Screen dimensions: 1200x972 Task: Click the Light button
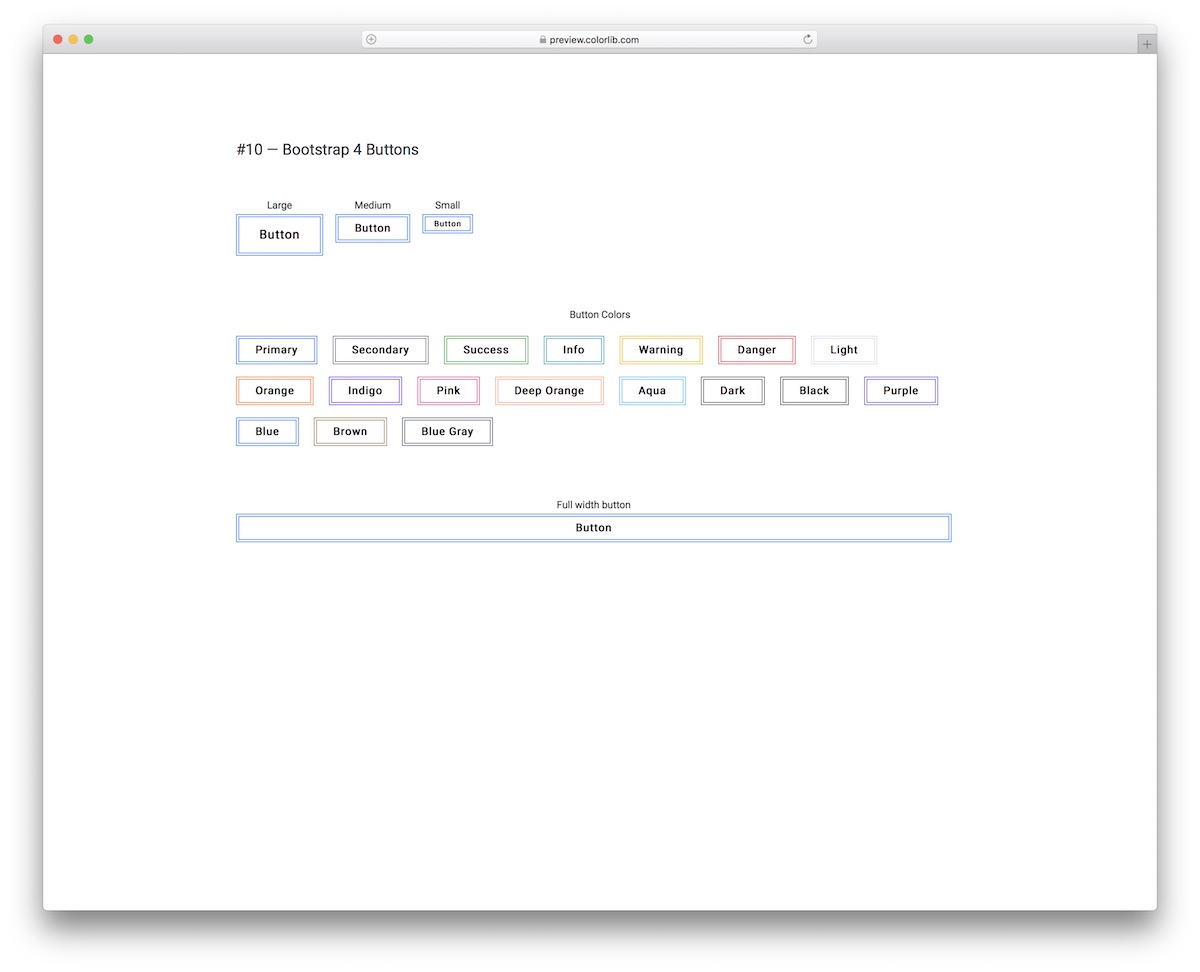(843, 349)
